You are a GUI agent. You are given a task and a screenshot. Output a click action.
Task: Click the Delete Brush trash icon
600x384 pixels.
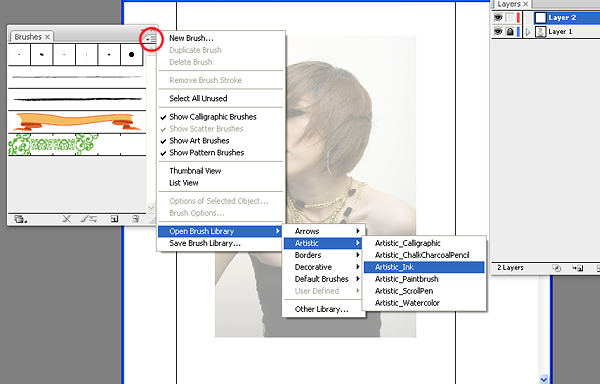pyautogui.click(x=135, y=219)
